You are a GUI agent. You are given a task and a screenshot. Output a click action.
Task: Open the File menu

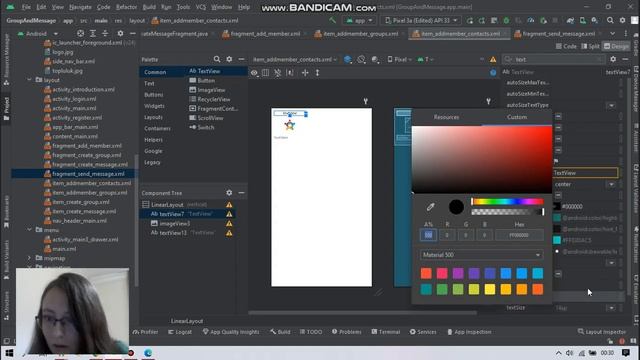(26, 7)
